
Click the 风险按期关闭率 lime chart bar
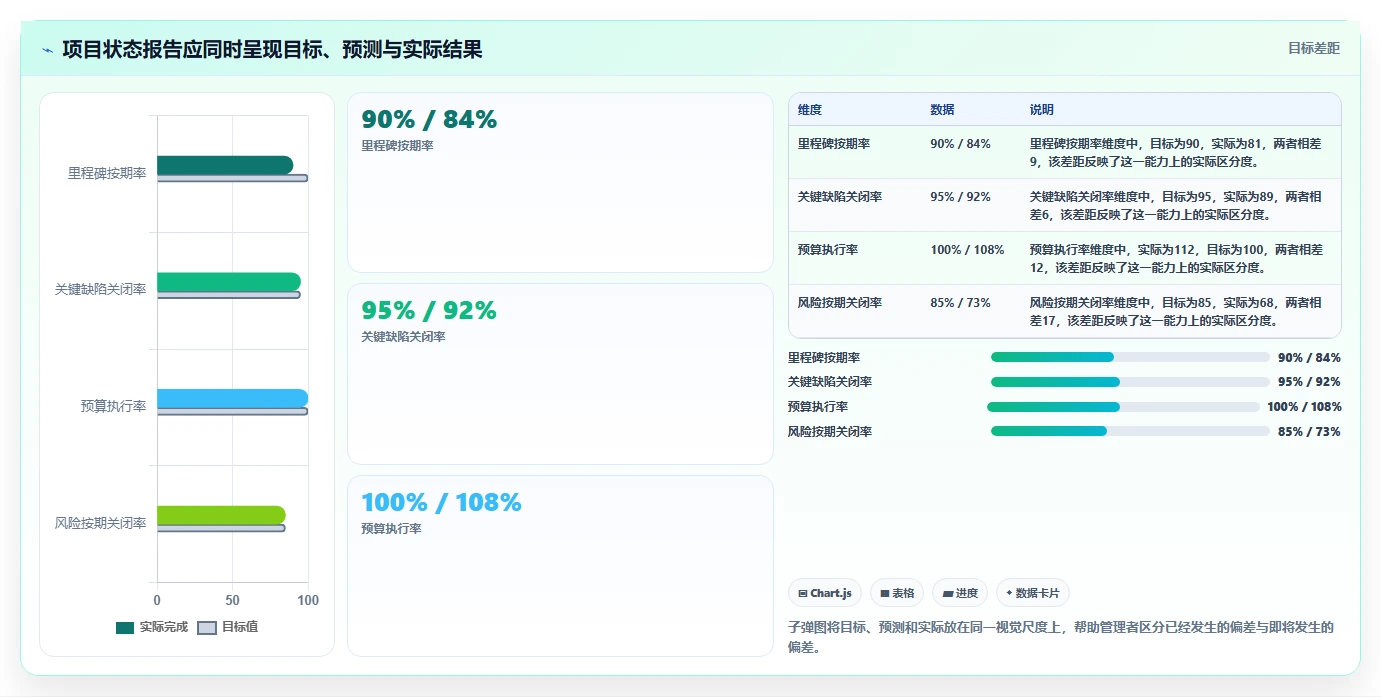click(x=221, y=515)
